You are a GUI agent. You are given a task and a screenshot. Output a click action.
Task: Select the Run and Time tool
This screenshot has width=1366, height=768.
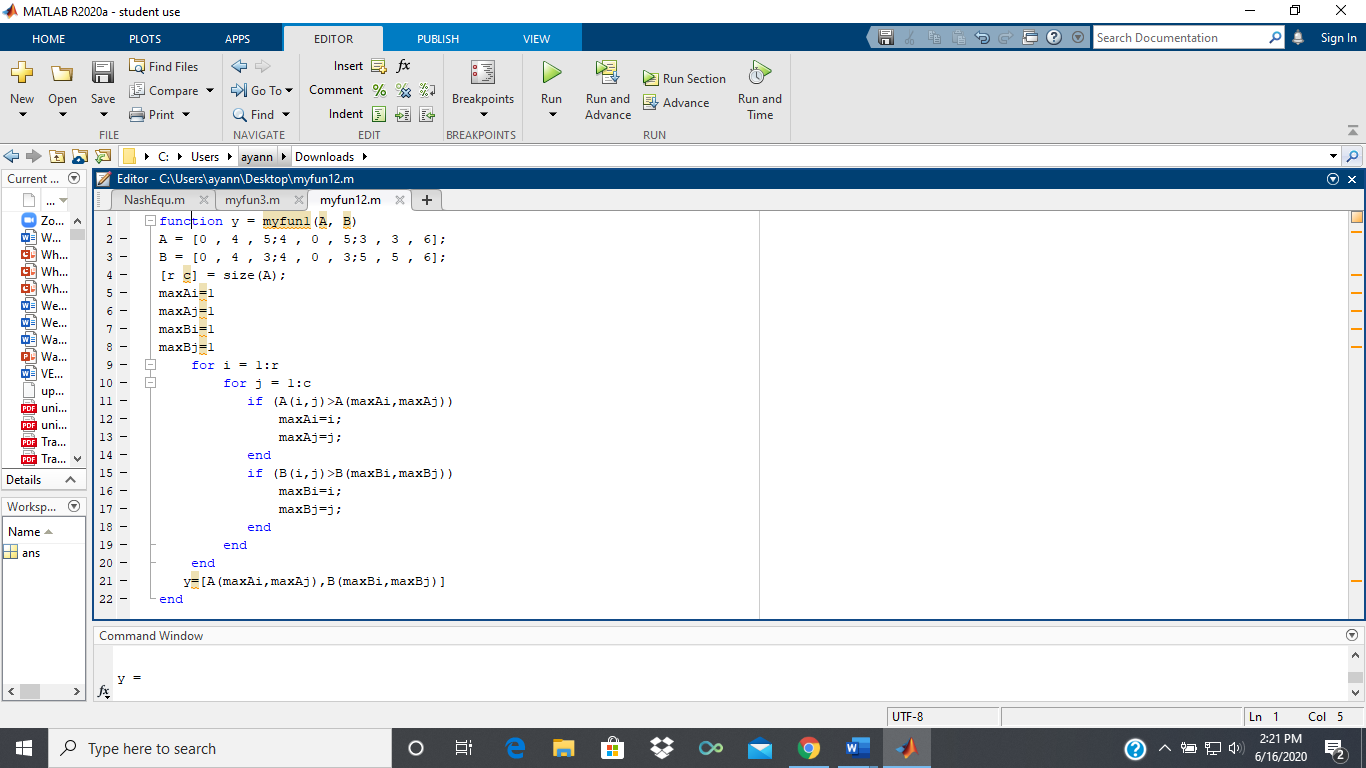(759, 89)
